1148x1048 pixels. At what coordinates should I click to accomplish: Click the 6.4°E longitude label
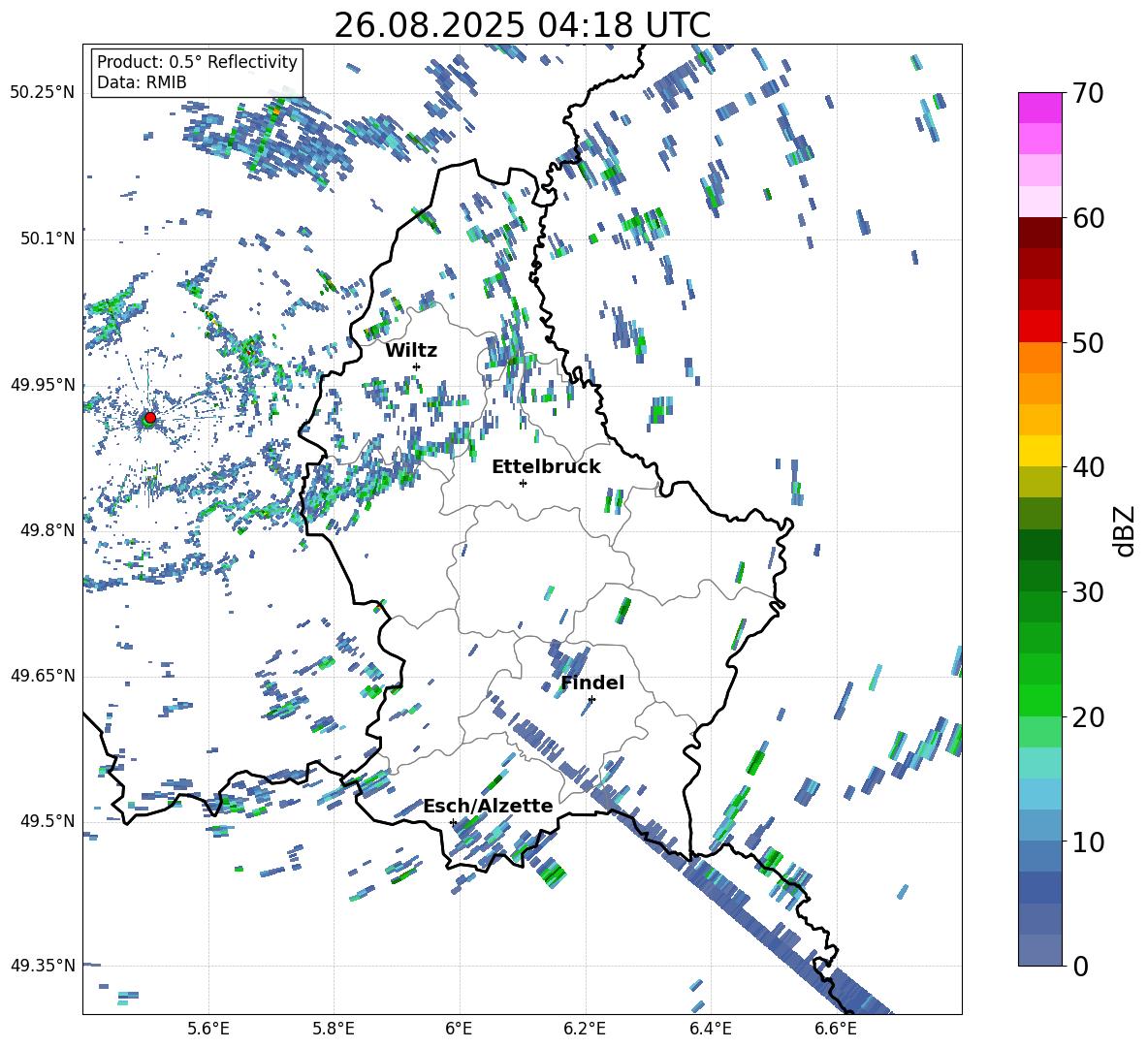click(710, 1030)
